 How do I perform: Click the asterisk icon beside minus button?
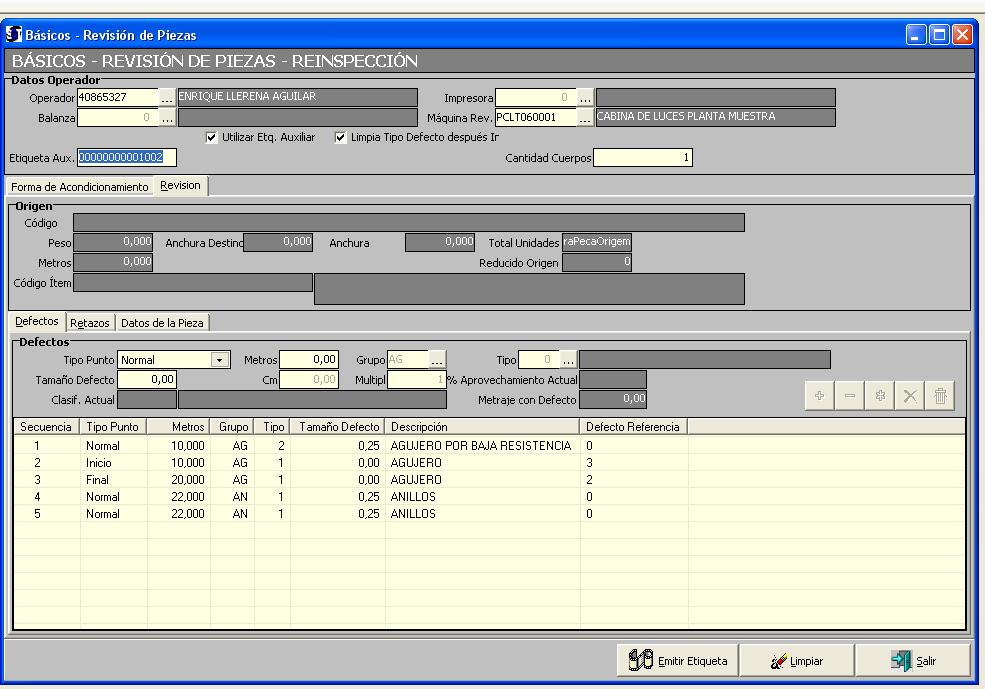[879, 396]
